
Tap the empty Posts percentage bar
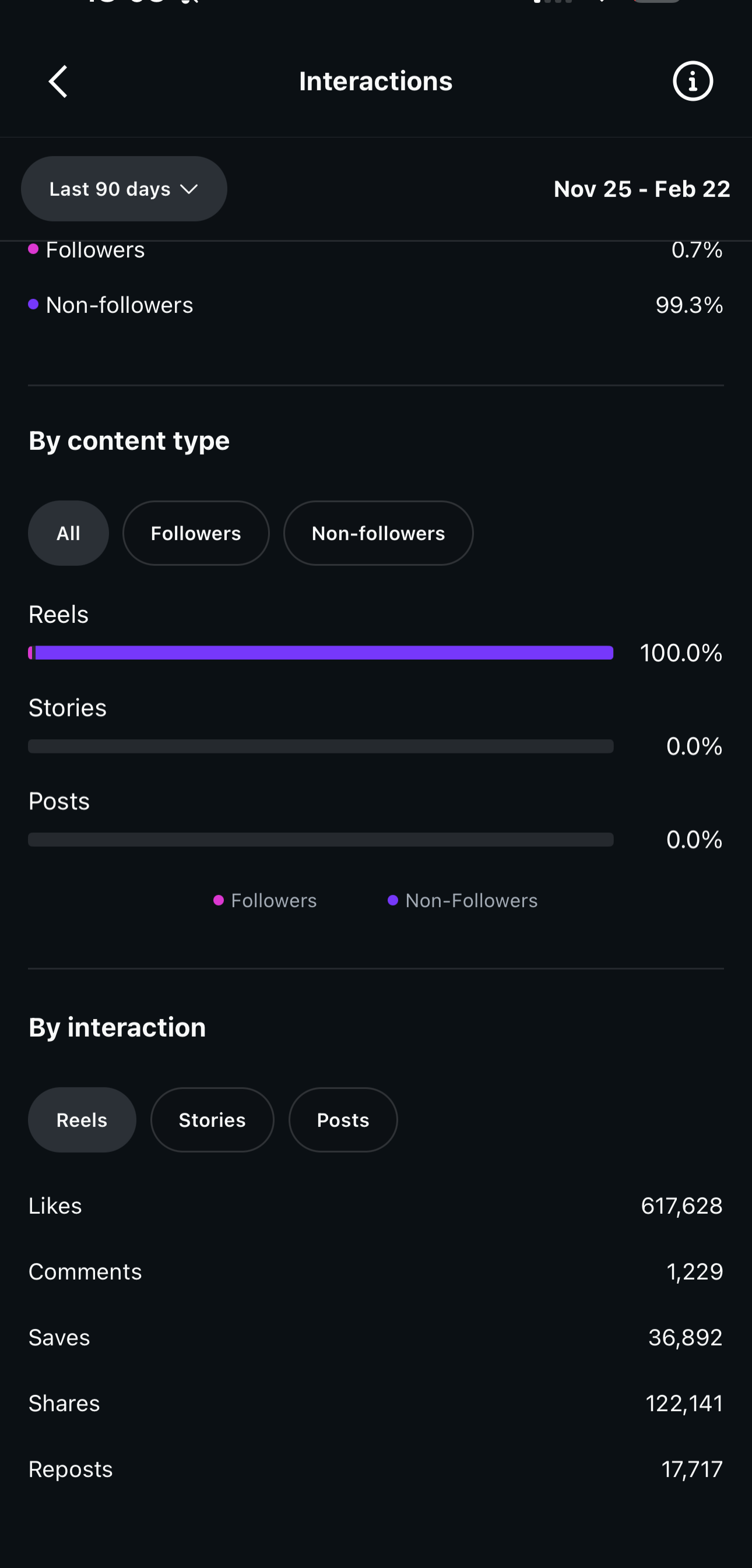[321, 840]
